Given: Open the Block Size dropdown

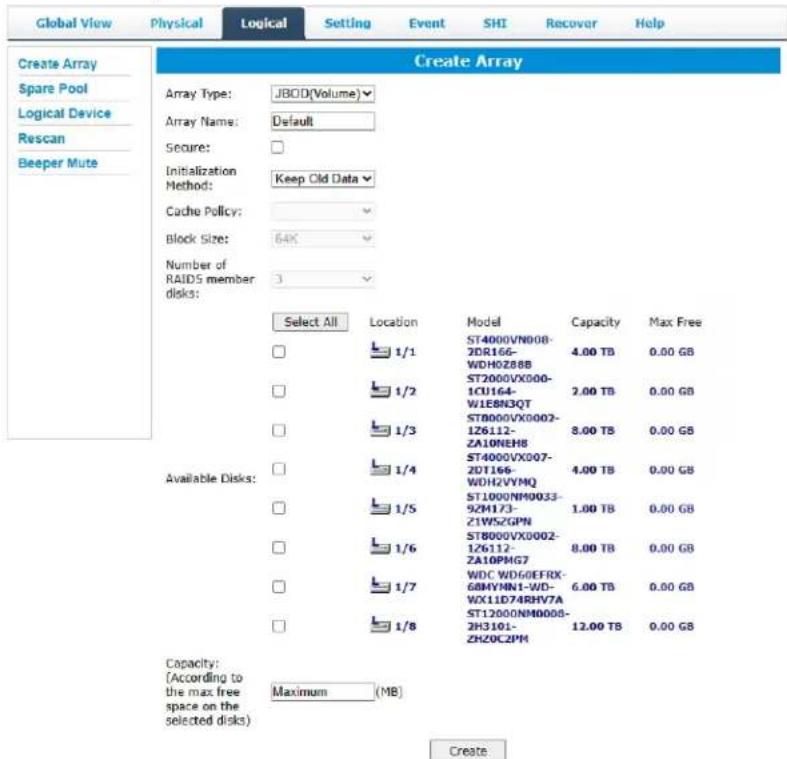Looking at the screenshot, I should coord(323,238).
